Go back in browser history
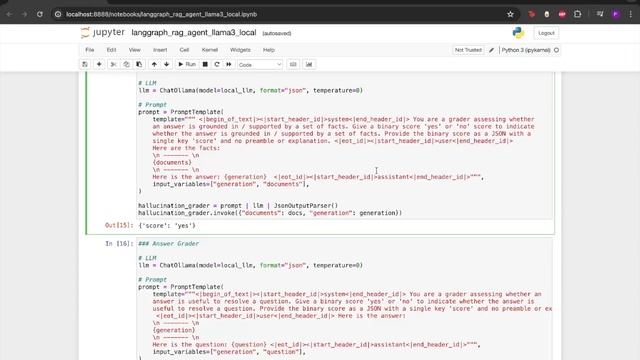This screenshot has height=360, width=640. [x=9, y=14]
